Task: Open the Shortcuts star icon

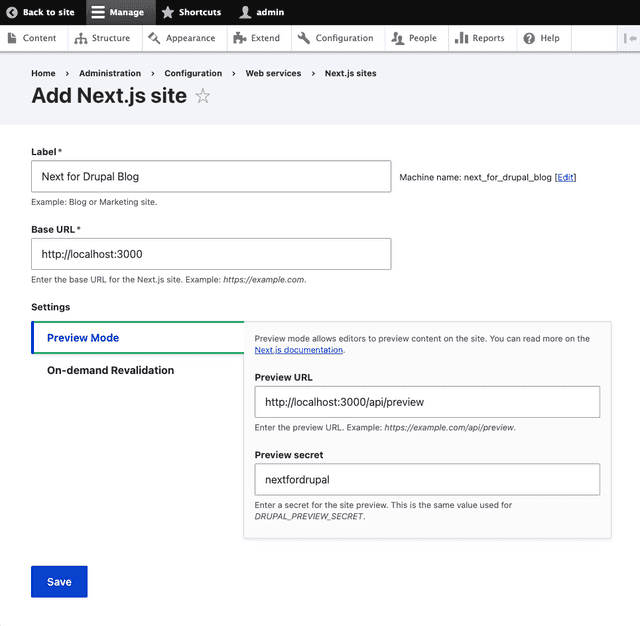Action: point(167,12)
